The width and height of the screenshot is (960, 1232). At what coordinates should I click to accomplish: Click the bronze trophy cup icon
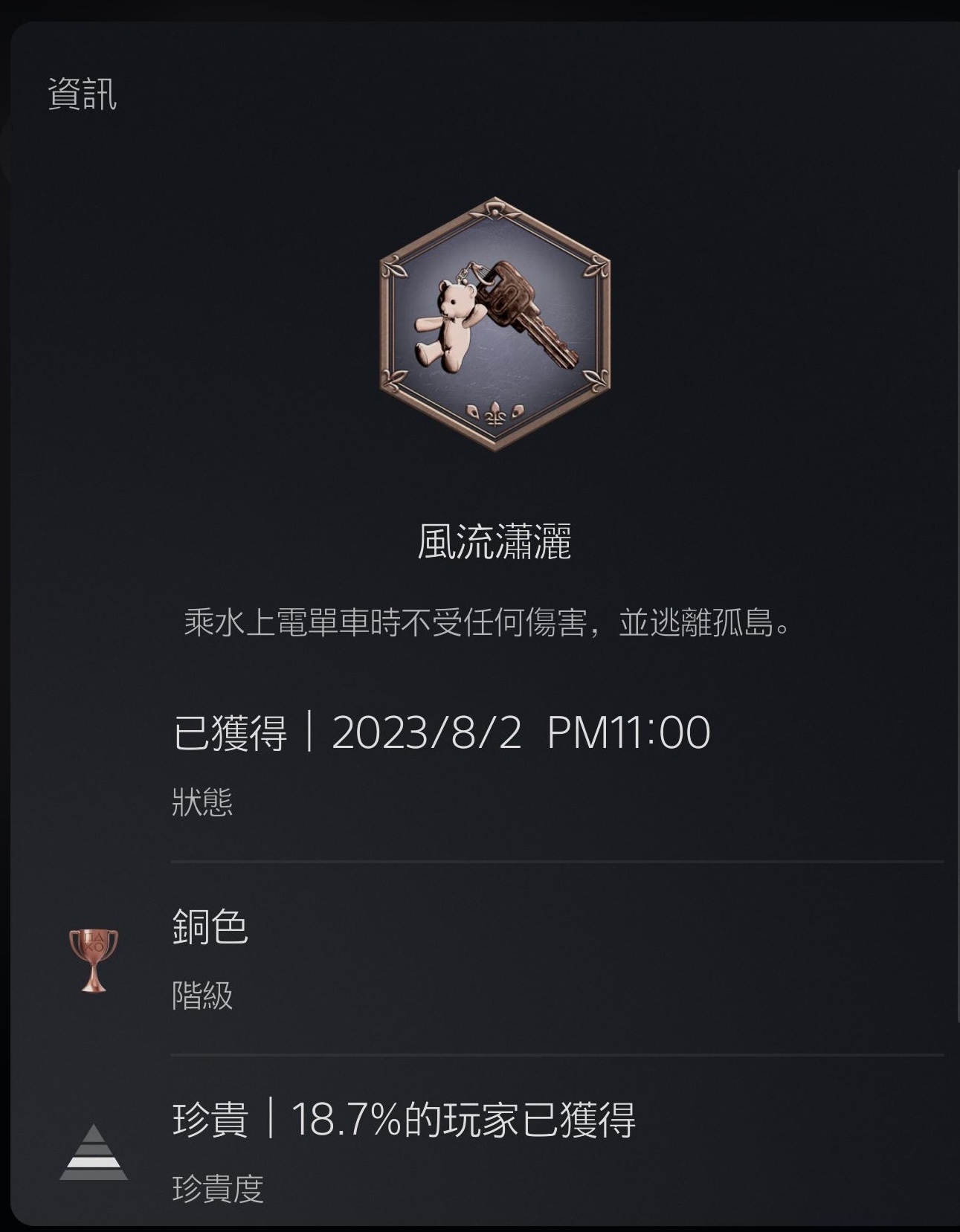tap(93, 960)
